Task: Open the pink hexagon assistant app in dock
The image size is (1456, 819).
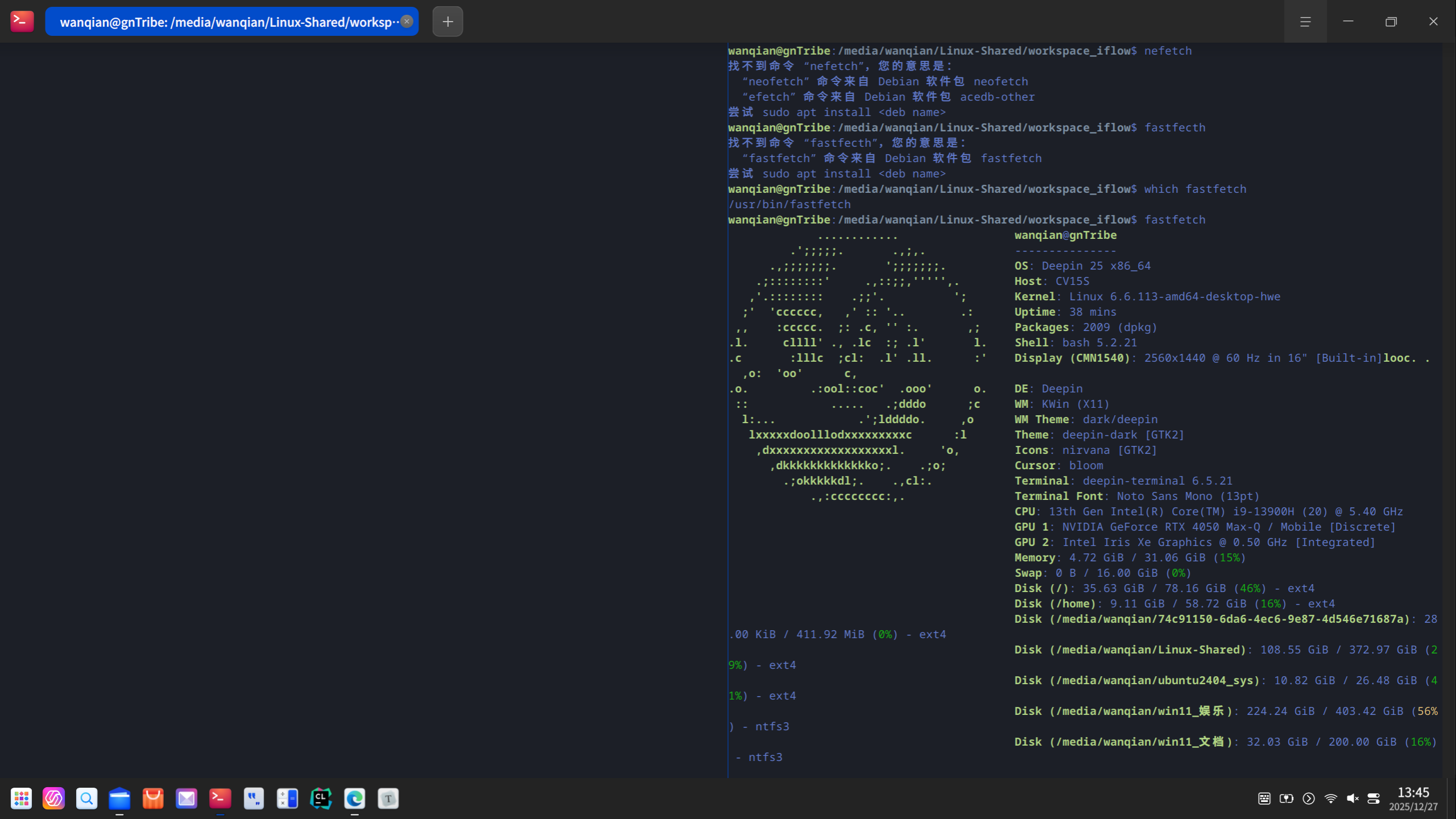Action: coord(54,799)
